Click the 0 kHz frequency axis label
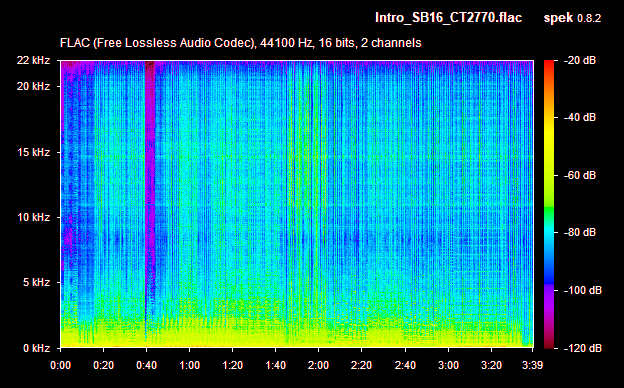This screenshot has height=388, width=624. click(x=36, y=348)
